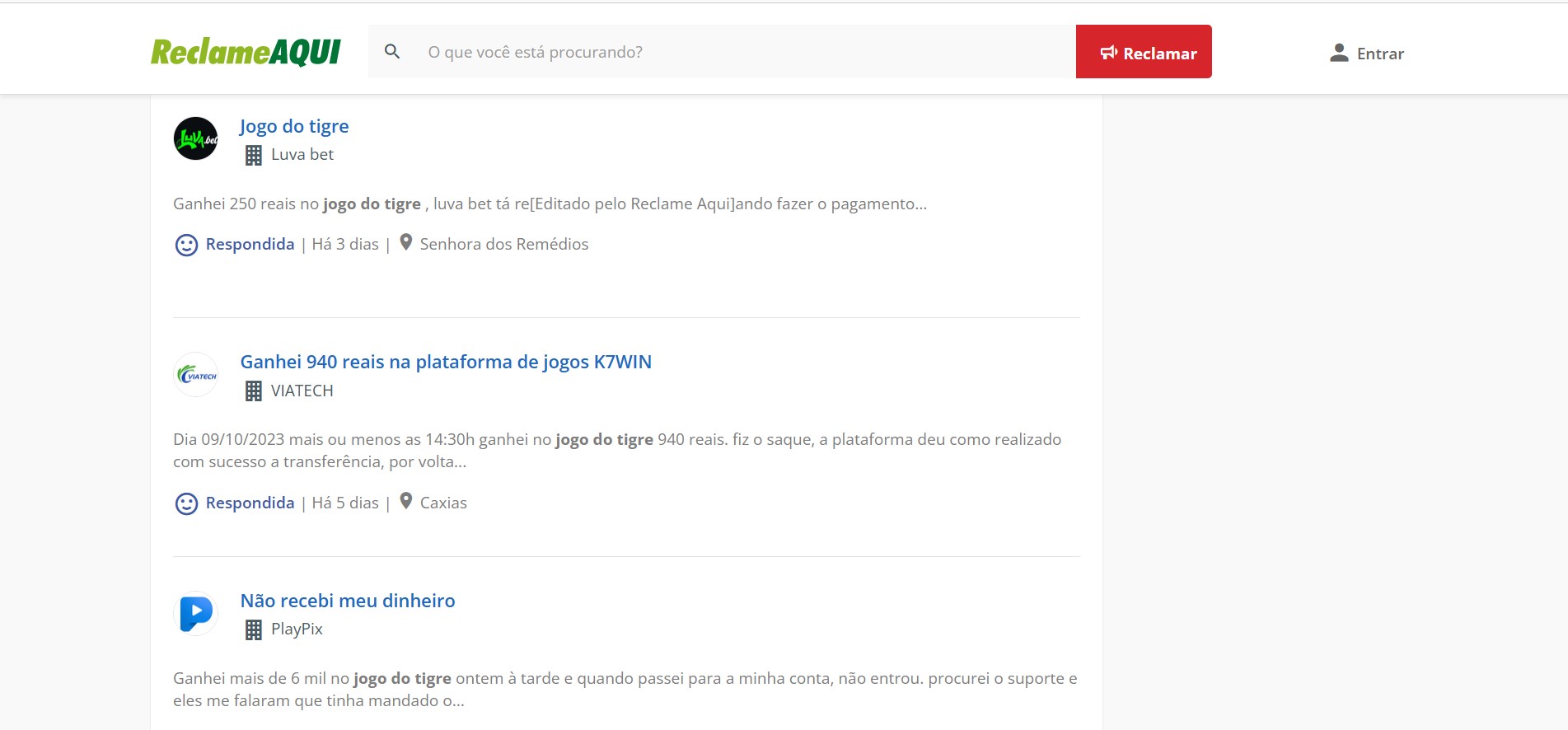
Task: Select the VIATECH company name
Action: (302, 391)
